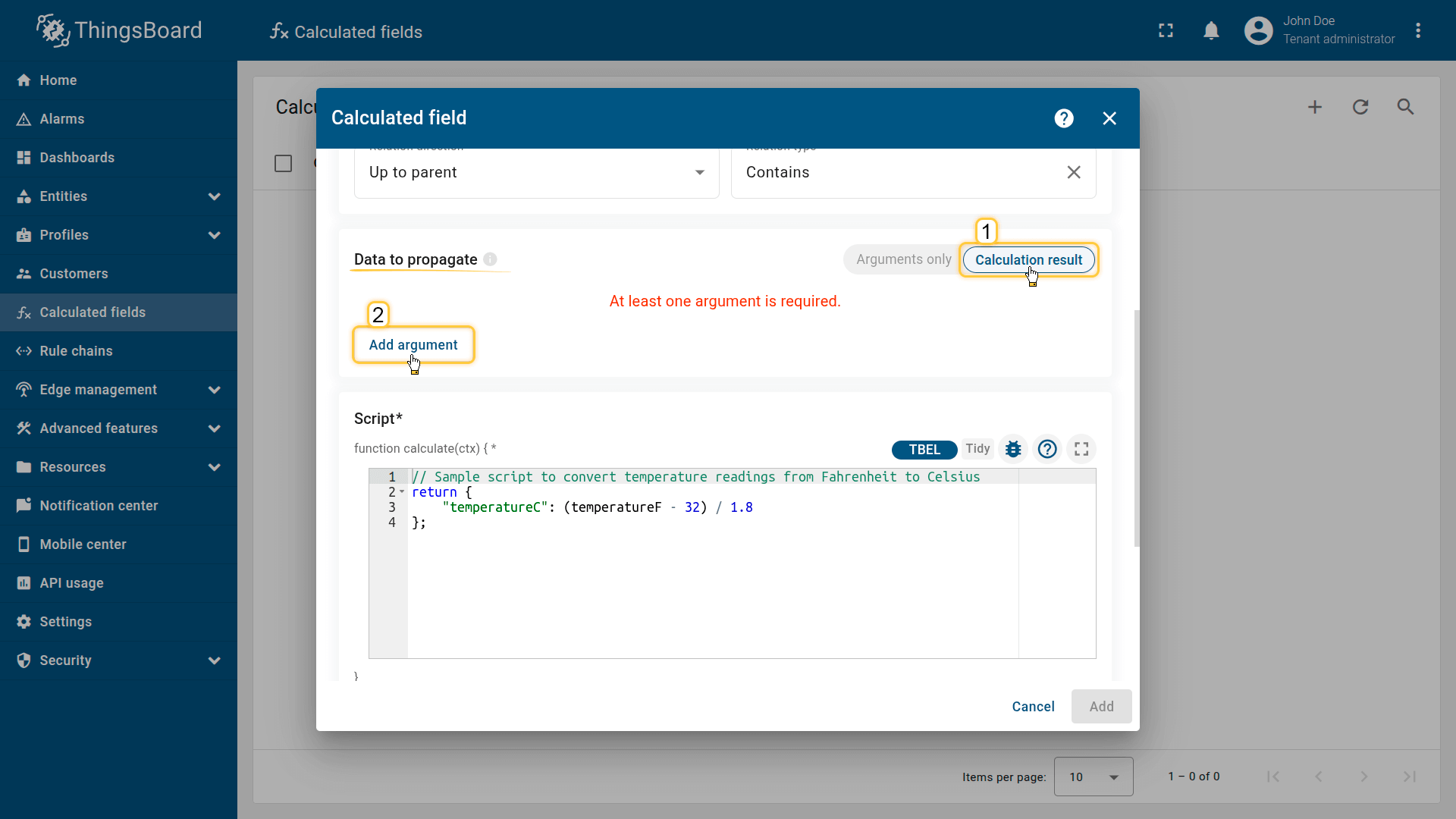
Task: Open items per page dropdown
Action: pos(1093,777)
